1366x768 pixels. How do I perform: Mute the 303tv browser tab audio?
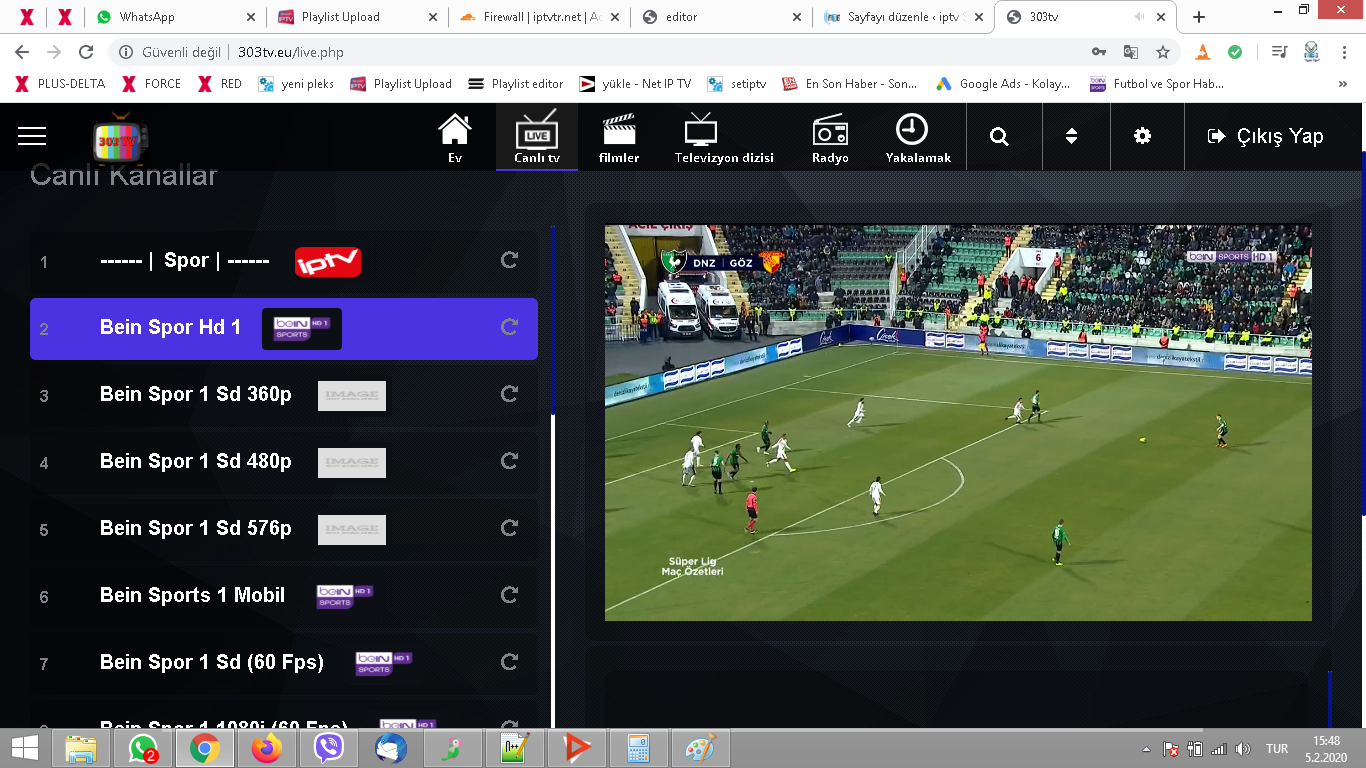coord(1138,17)
